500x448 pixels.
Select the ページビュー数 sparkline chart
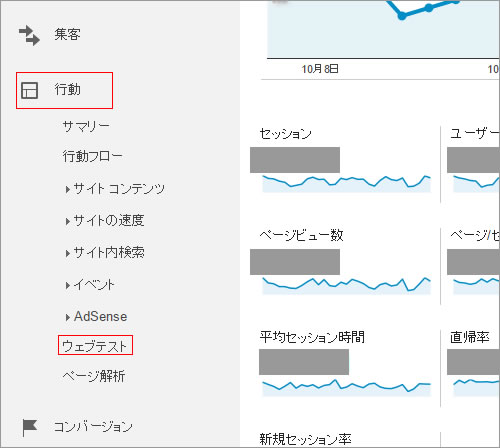click(346, 286)
